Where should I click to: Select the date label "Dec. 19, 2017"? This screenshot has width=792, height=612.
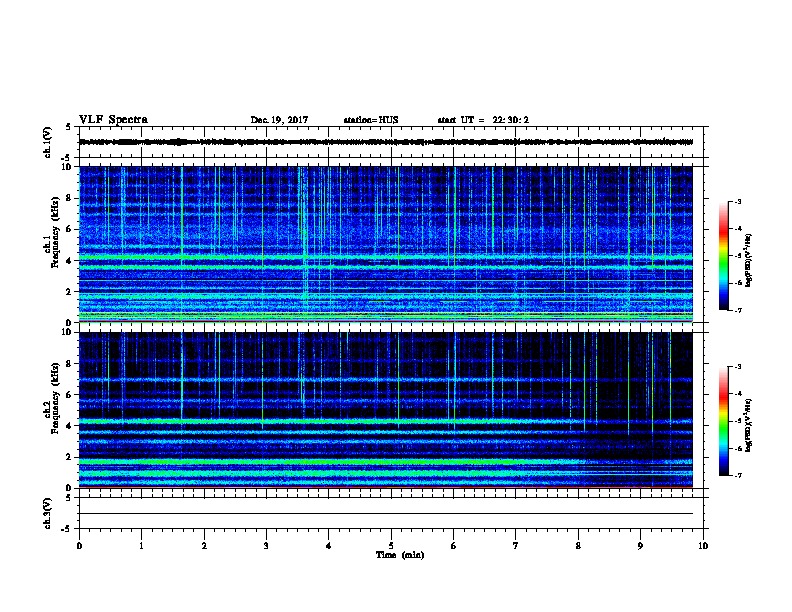[279, 120]
